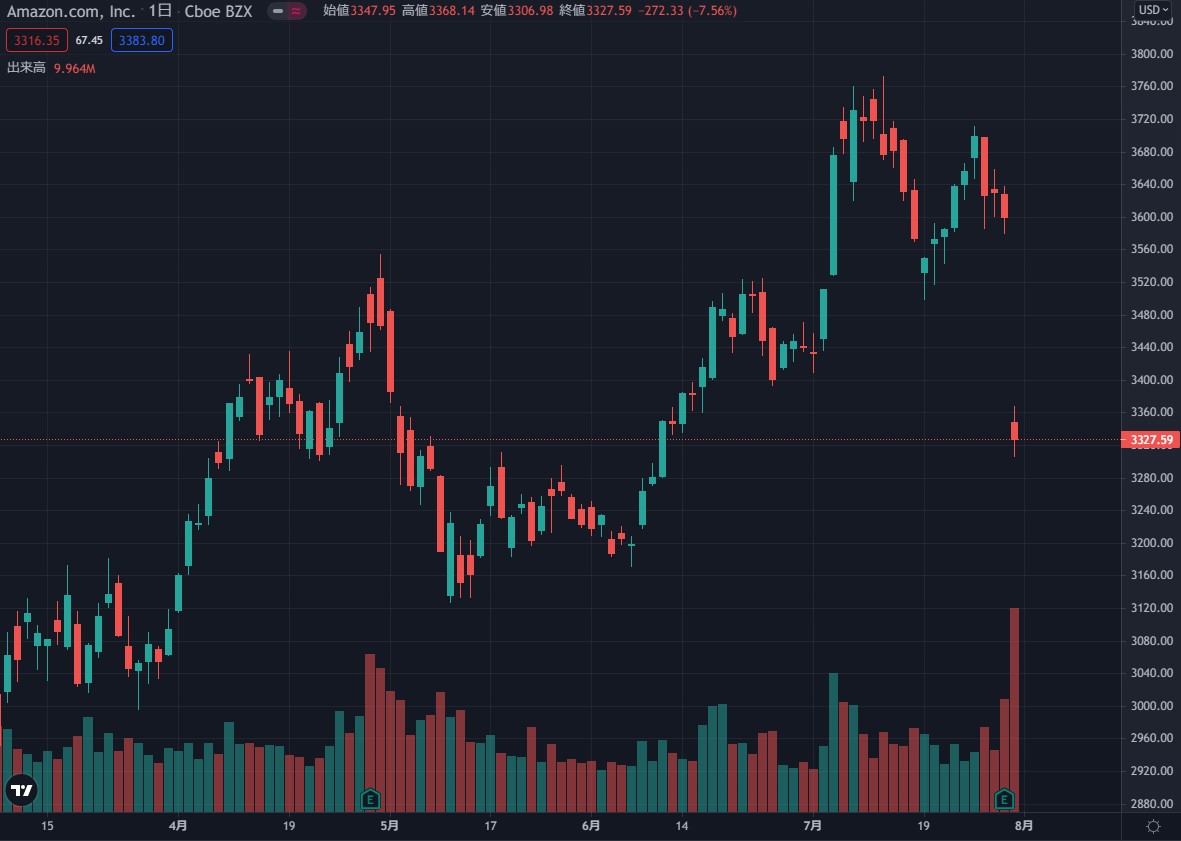Click the 6月 label on time axis
Viewport: 1181px width, 841px height.
coord(591,826)
